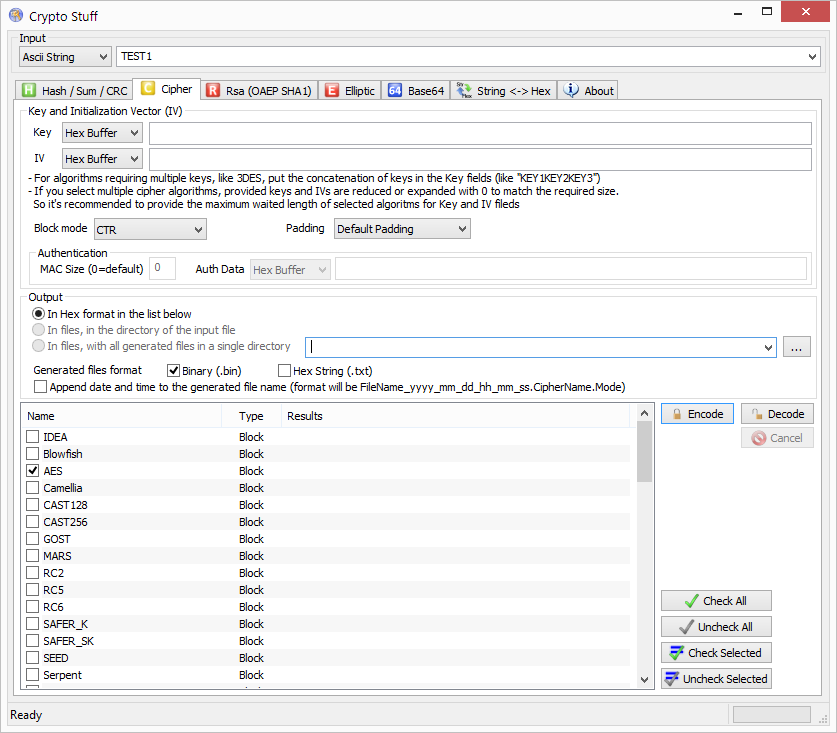Viewport: 837px width, 733px height.
Task: Switch to Rsa (OAEP SHA1) tab
Action: tap(261, 91)
